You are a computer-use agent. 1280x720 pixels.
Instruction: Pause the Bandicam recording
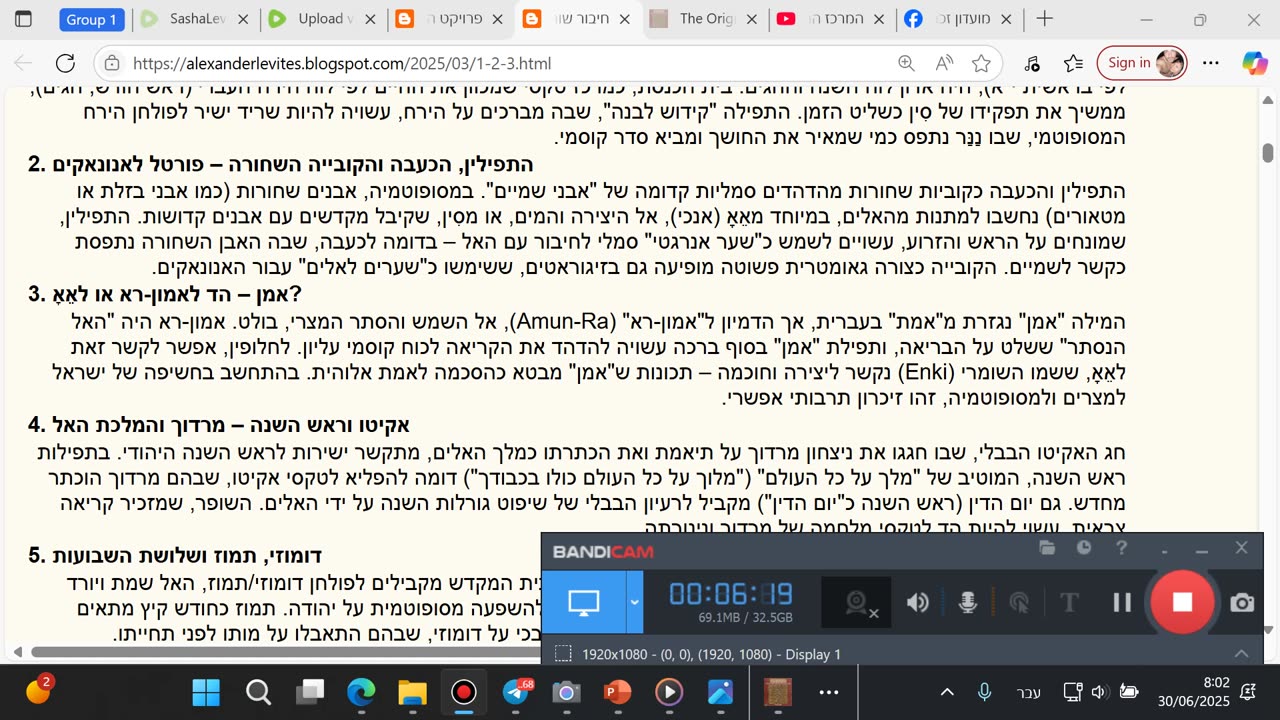pos(1122,602)
